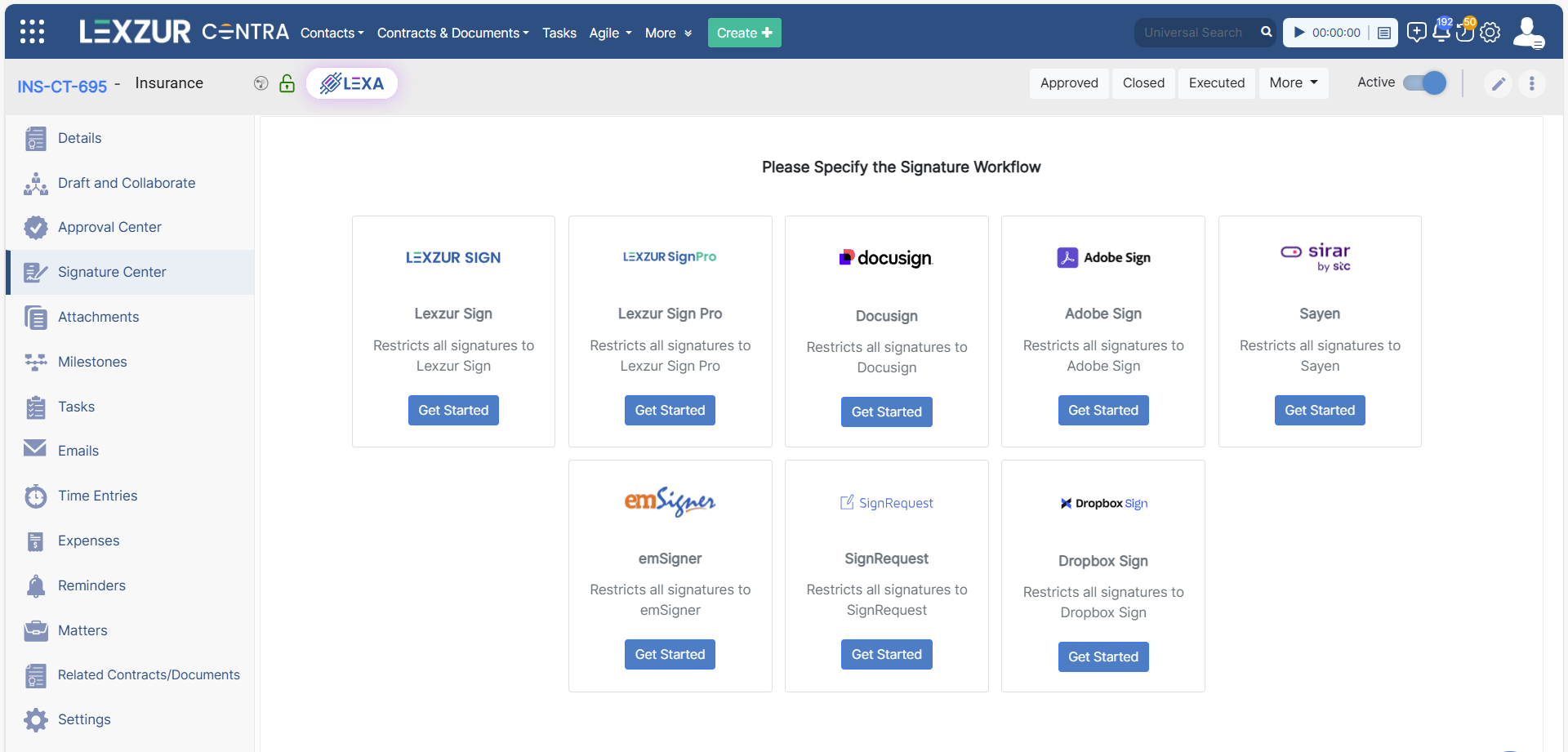Get Started with Dropbox Sign
This screenshot has height=752, width=1568.
pyautogui.click(x=1102, y=656)
